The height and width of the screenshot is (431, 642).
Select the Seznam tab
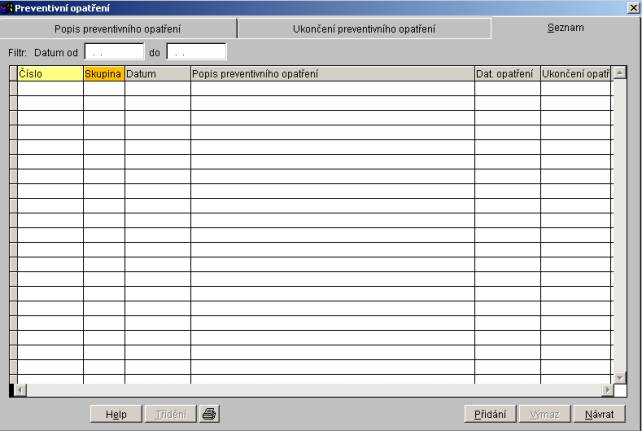[565, 28]
